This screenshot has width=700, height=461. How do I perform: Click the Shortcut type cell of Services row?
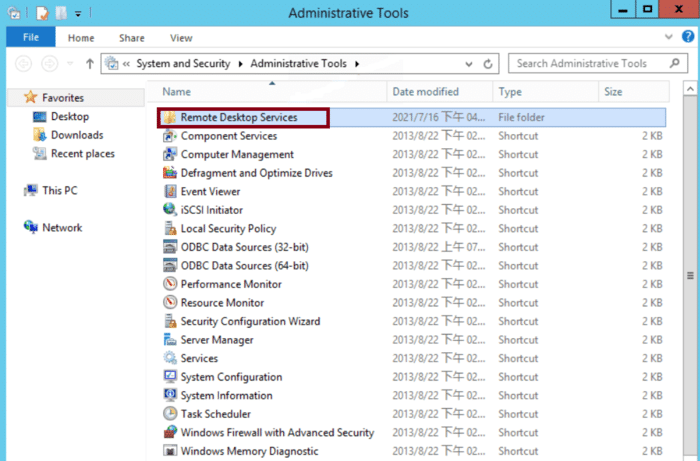pyautogui.click(x=518, y=358)
